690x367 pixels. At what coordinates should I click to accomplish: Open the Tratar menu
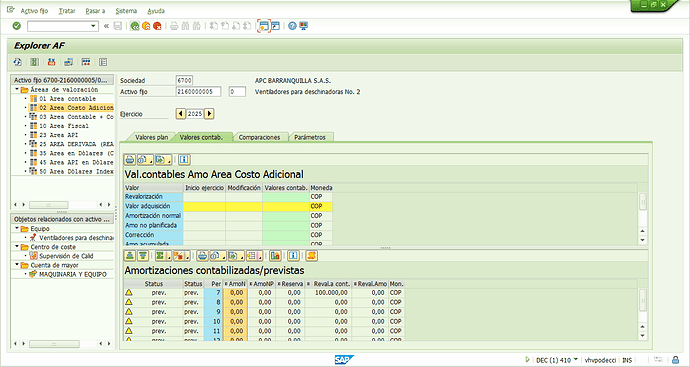(67, 11)
